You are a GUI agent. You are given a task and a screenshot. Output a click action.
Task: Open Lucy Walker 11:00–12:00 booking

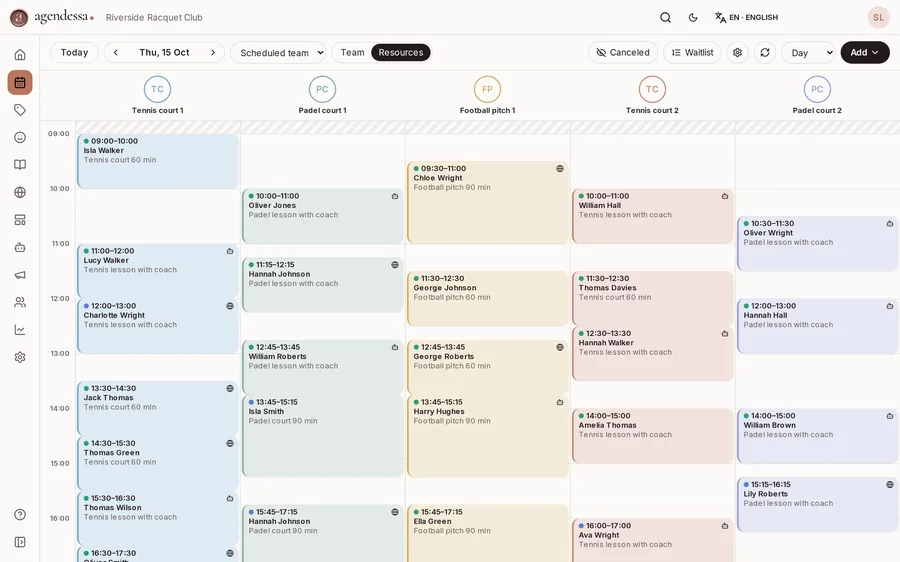tap(158, 272)
